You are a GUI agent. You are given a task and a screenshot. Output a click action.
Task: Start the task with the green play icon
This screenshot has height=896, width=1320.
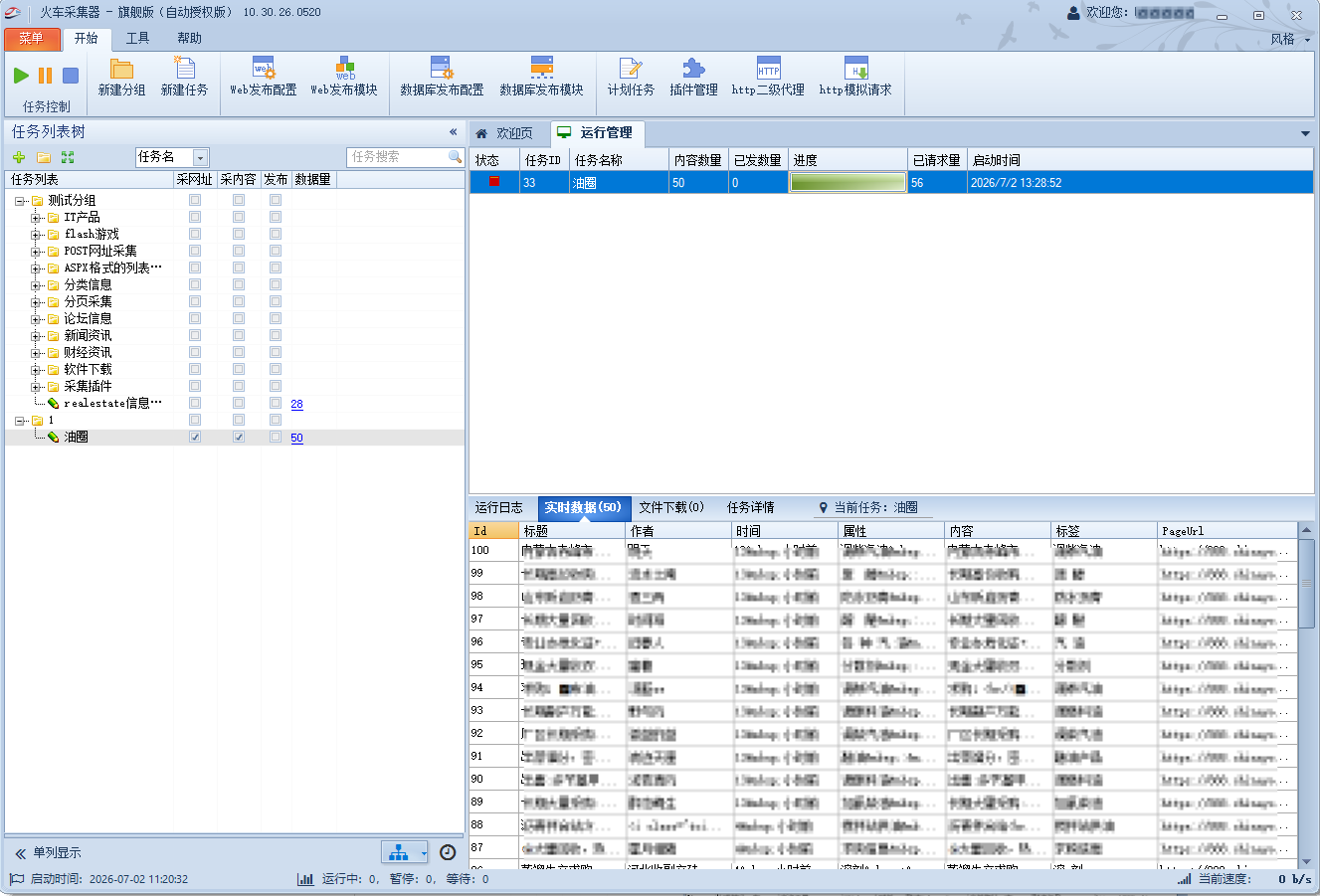21,76
